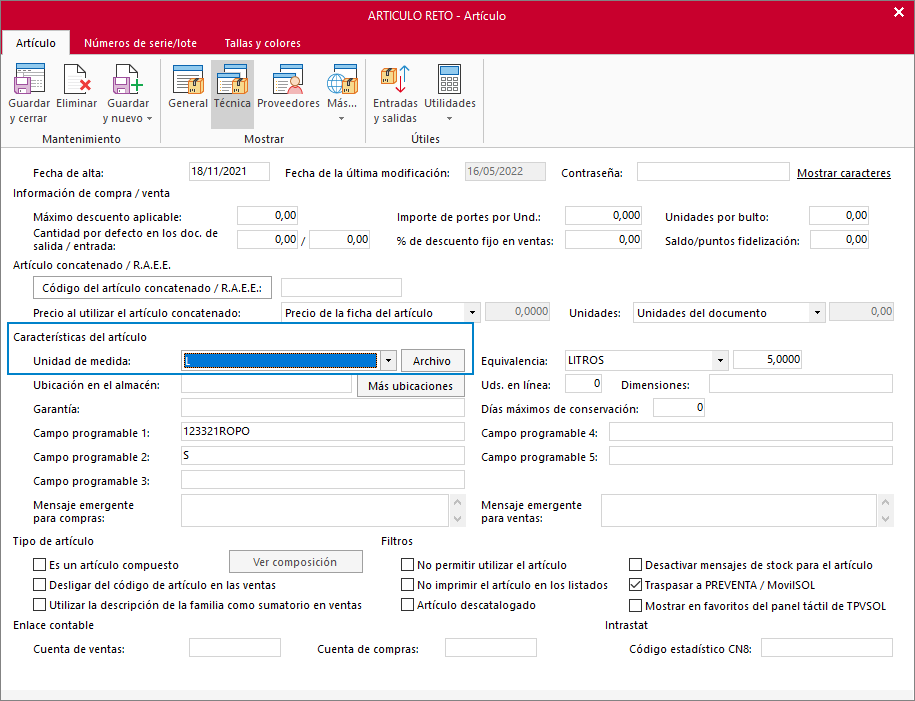This screenshot has height=701, width=915.
Task: Expand the Guardar y nuevo dropdown arrow
Action: point(149,118)
